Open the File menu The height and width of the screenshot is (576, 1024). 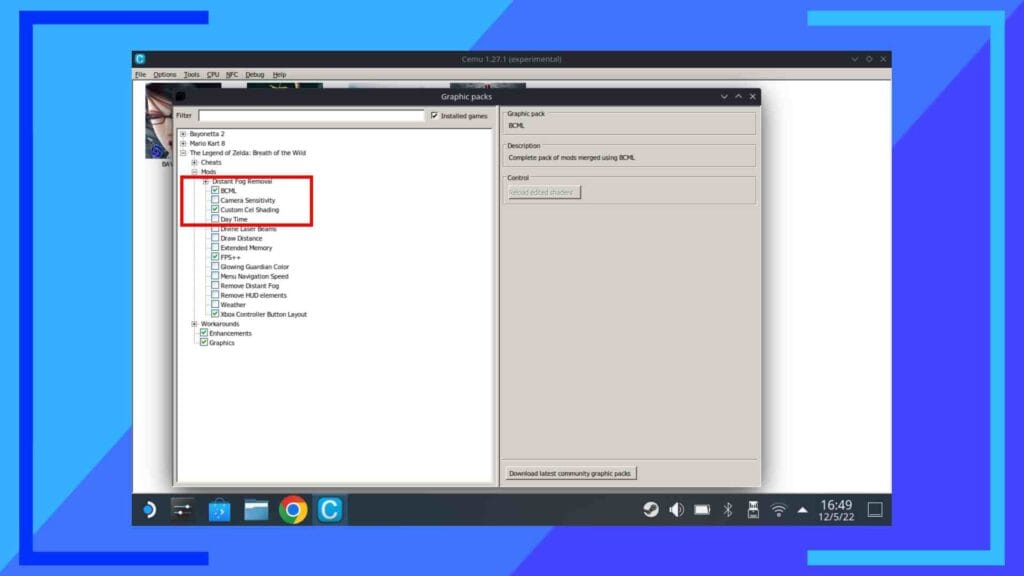point(140,74)
